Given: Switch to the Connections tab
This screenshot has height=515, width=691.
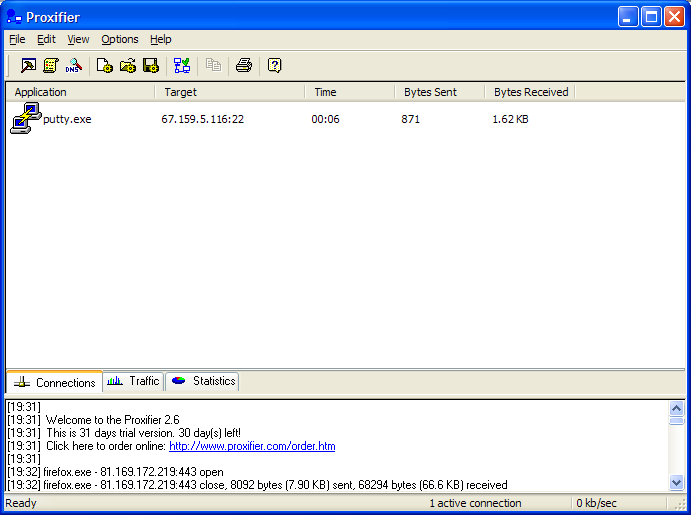Looking at the screenshot, I should coord(55,382).
